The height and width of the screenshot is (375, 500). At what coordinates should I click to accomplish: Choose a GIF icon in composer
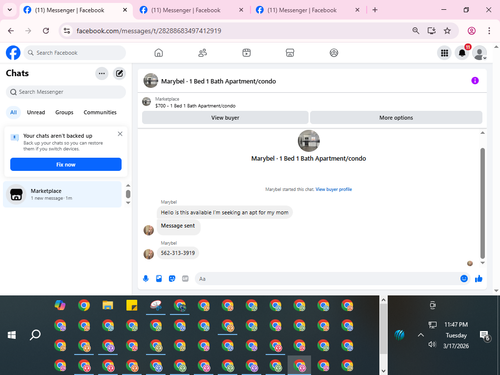(185, 278)
